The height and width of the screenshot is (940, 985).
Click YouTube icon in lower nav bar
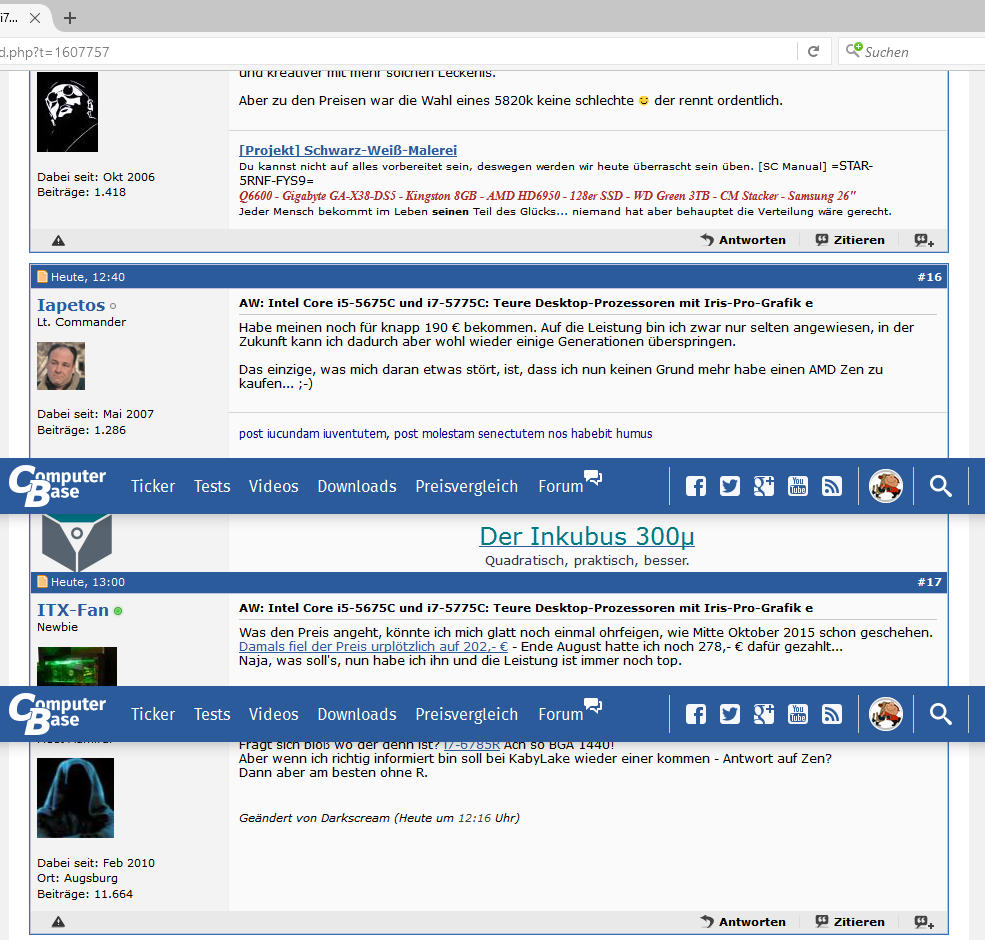(798, 714)
